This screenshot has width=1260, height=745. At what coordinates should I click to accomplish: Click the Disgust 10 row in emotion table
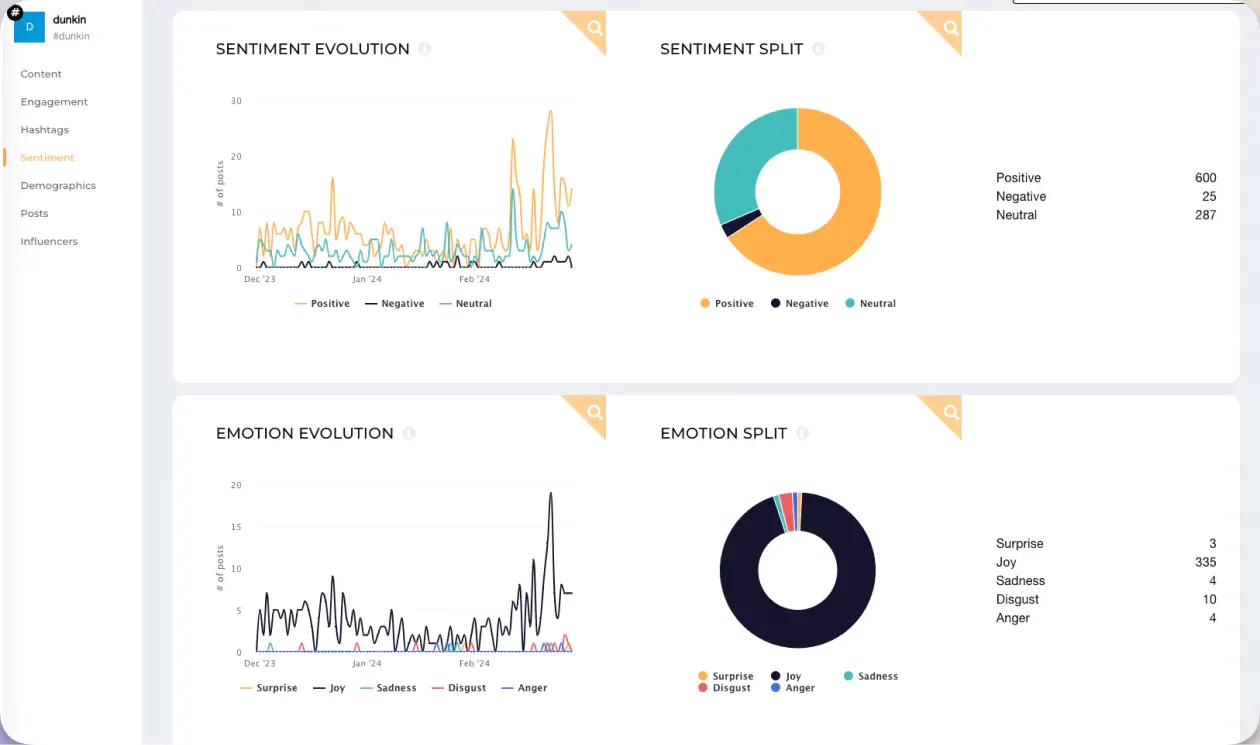[x=1106, y=600]
